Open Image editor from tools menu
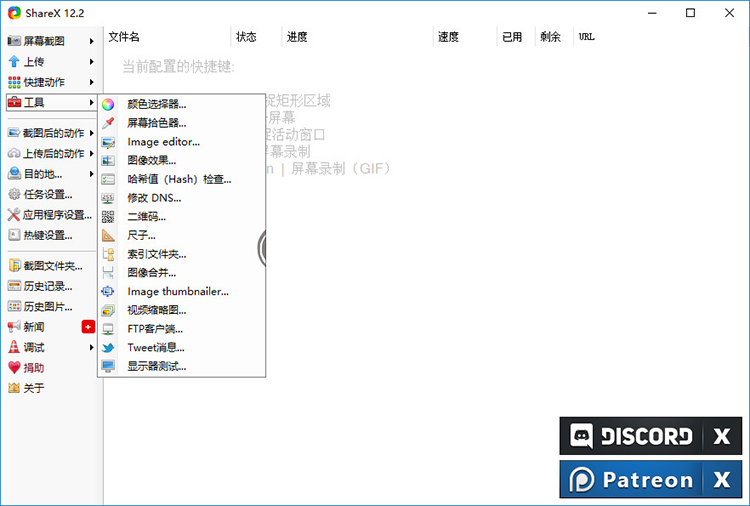 coord(163,142)
